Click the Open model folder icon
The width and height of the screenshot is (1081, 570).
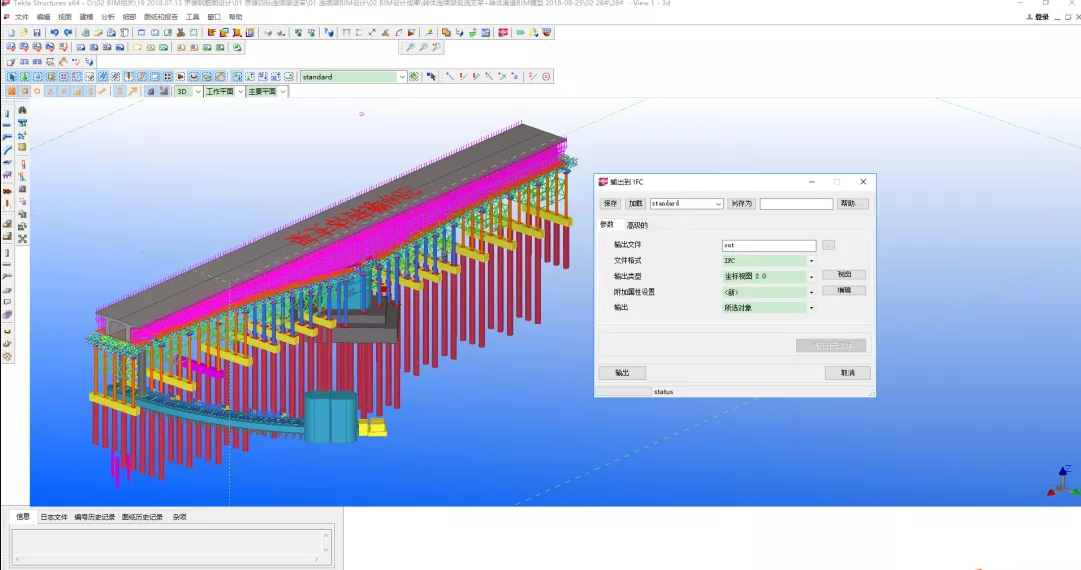(24, 32)
